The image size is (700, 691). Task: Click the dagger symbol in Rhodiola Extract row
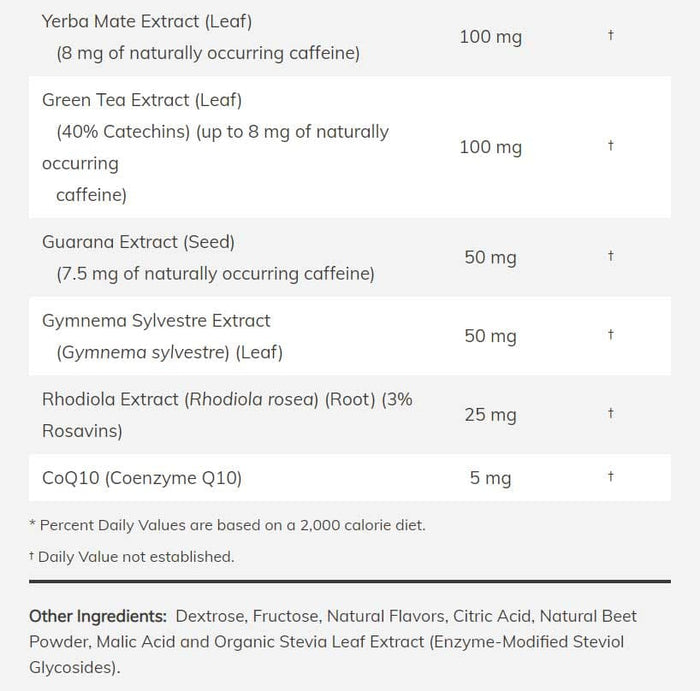(610, 414)
